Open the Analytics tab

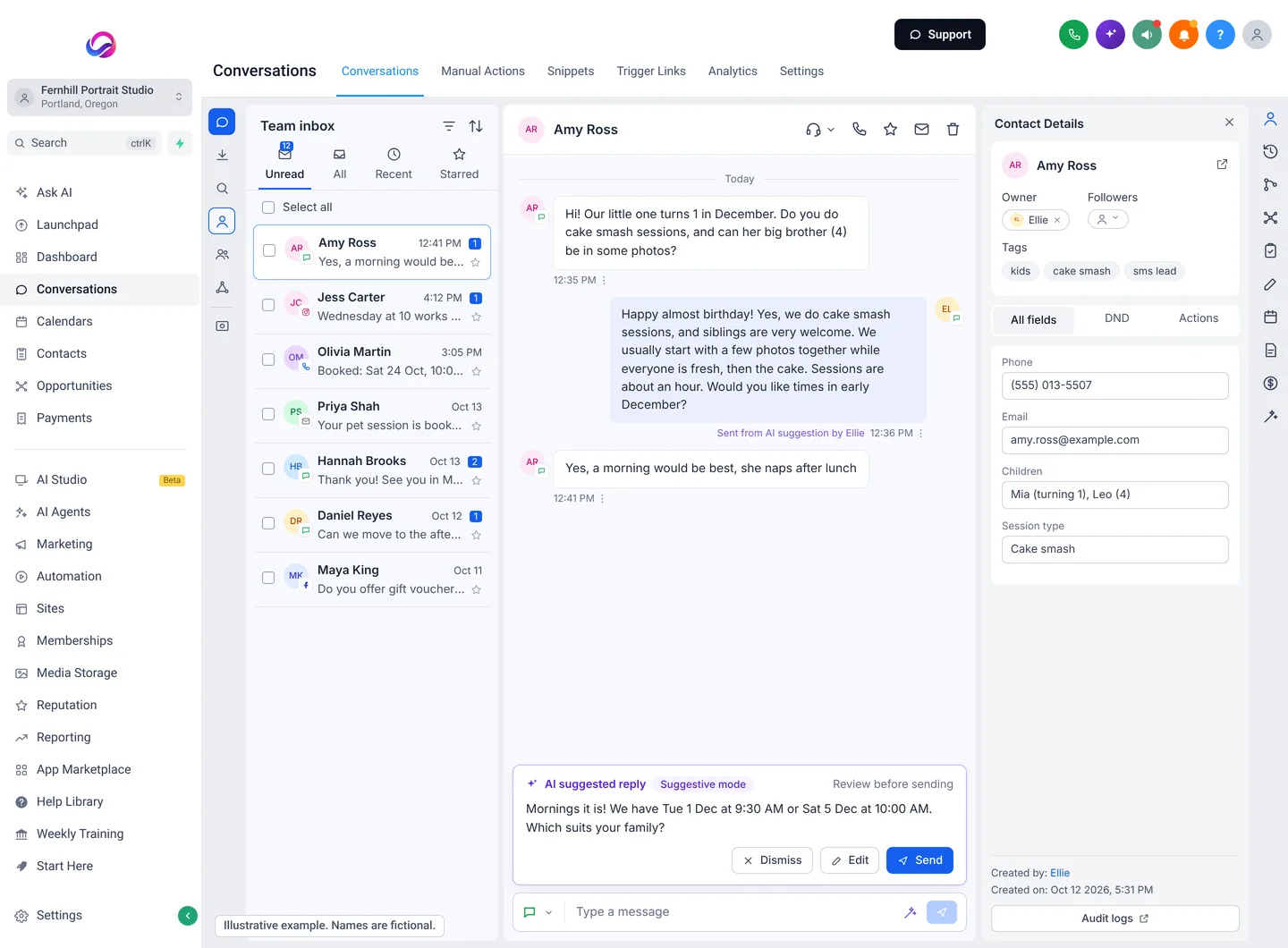tap(733, 71)
